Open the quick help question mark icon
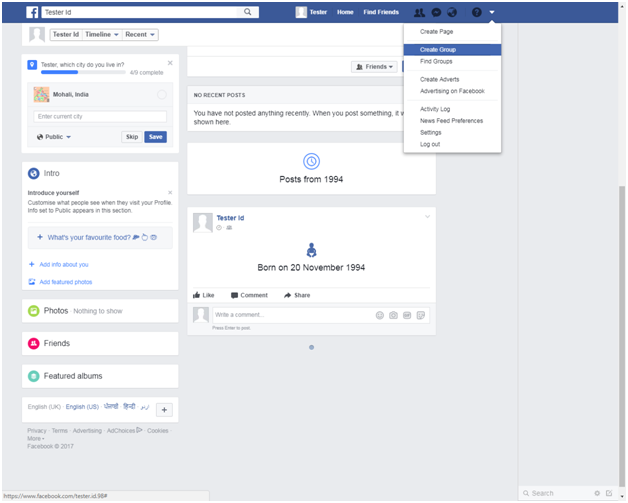The height and width of the screenshot is (503, 628). click(477, 12)
